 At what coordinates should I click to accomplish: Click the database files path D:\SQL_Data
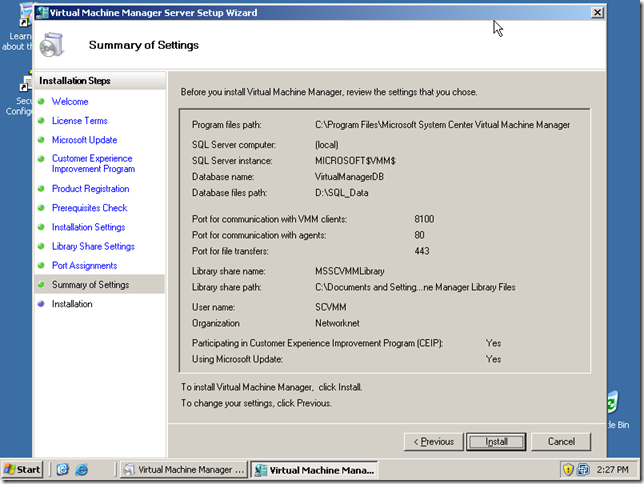[342, 193]
